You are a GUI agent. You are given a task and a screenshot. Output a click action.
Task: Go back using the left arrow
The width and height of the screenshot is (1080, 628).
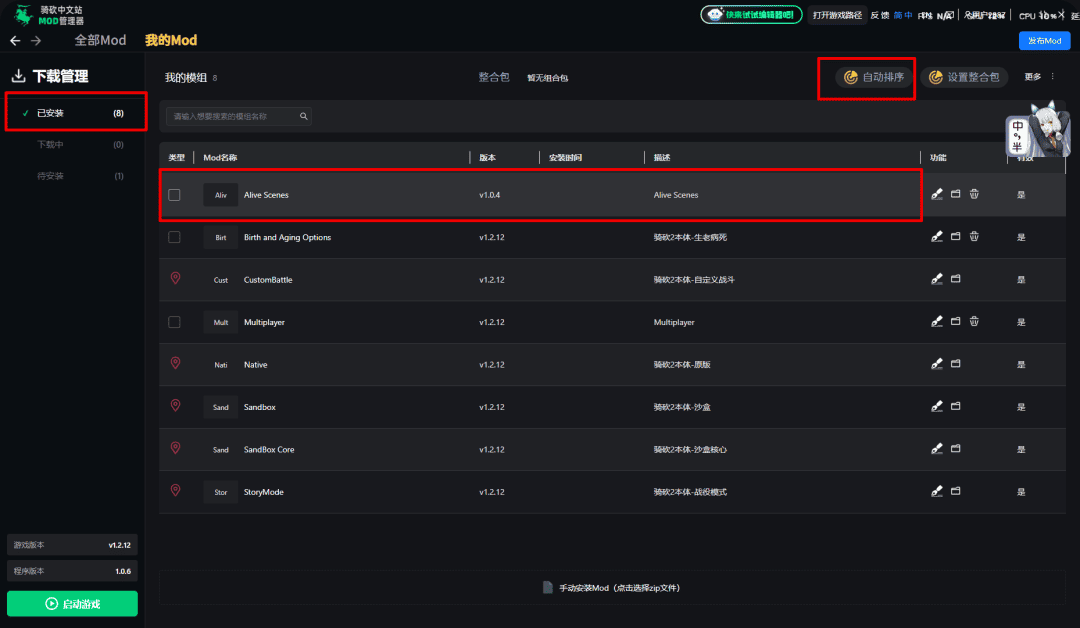pyautogui.click(x=15, y=41)
